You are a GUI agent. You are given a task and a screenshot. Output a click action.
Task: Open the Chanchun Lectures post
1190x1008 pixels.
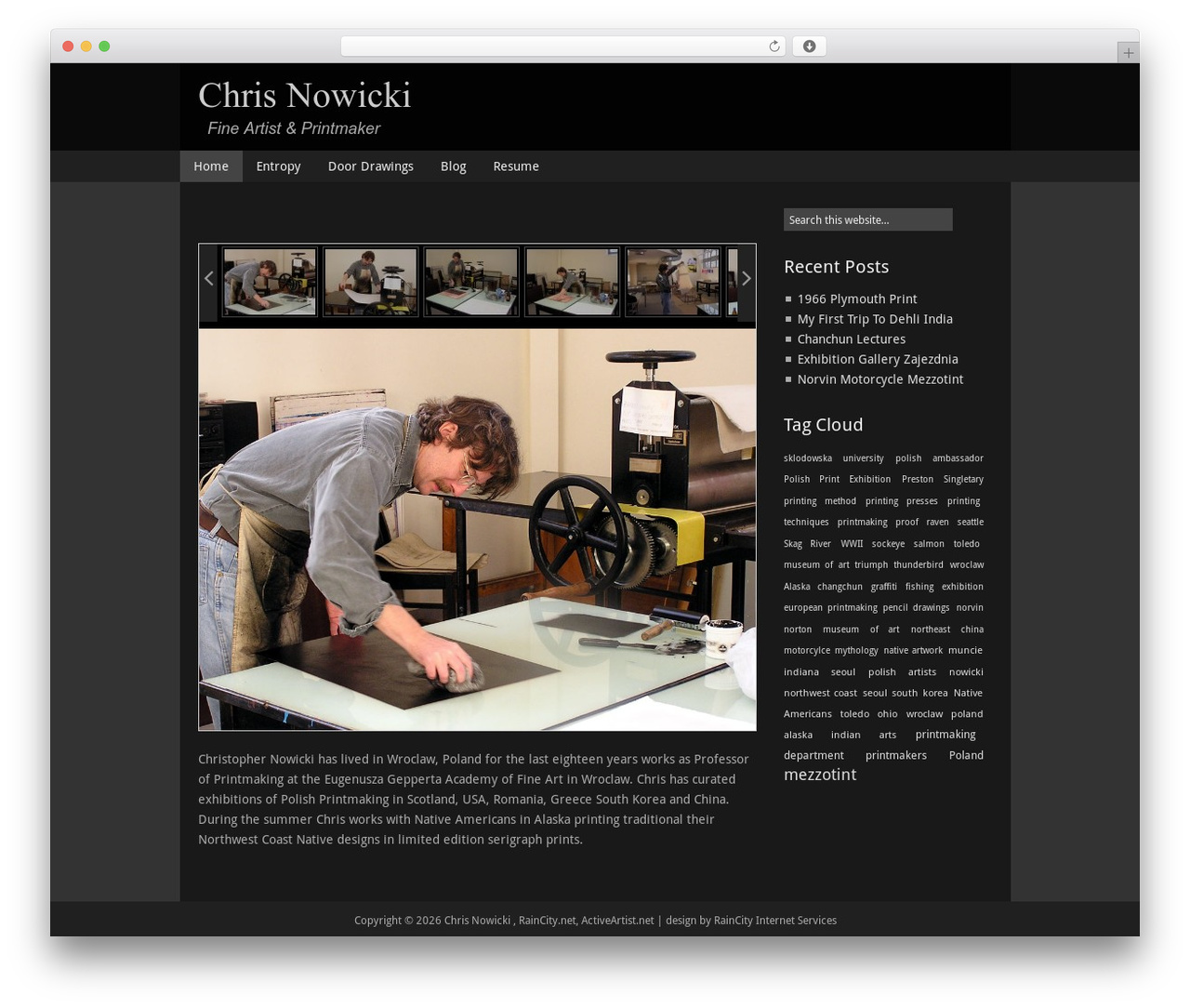[852, 339]
